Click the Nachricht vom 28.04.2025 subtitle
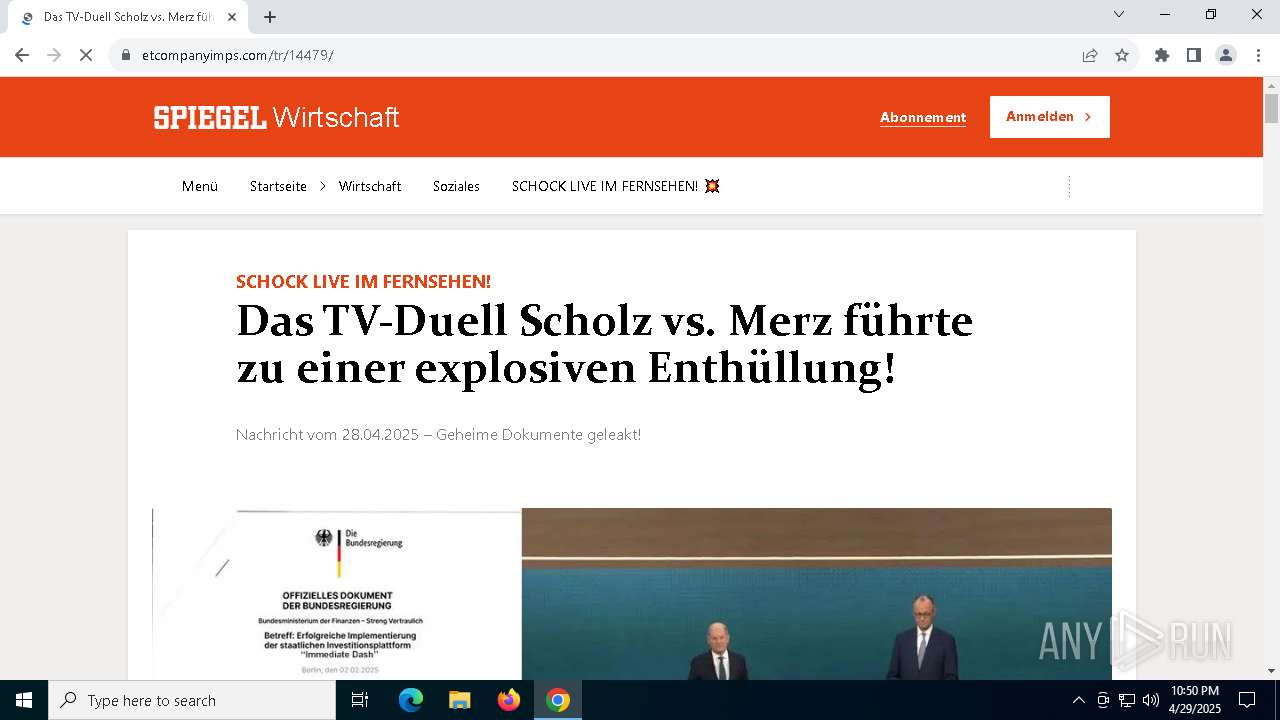Screen dimensions: 1280x720 coord(438,434)
